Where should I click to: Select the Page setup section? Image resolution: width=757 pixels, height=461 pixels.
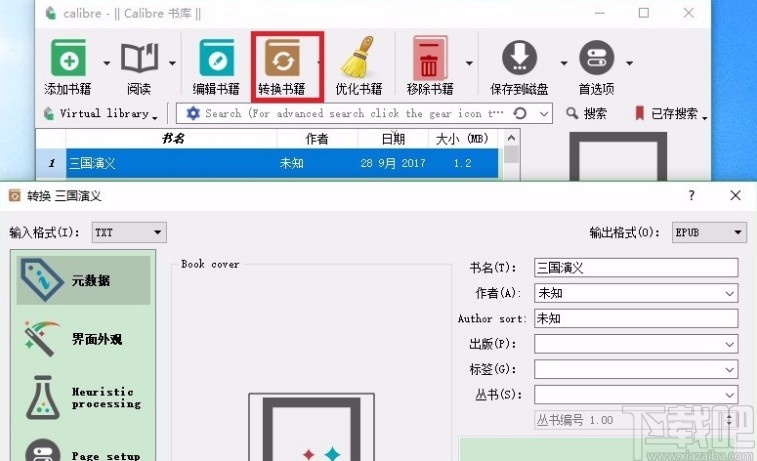tap(84, 450)
